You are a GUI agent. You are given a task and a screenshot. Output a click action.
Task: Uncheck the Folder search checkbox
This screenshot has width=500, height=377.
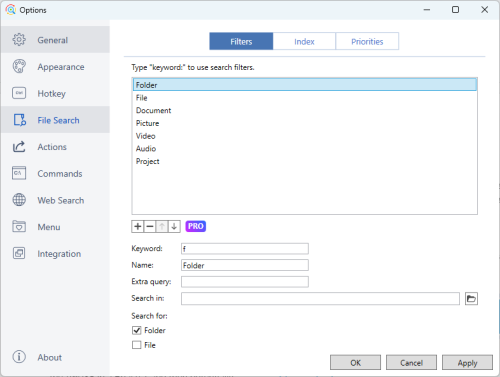click(x=137, y=330)
